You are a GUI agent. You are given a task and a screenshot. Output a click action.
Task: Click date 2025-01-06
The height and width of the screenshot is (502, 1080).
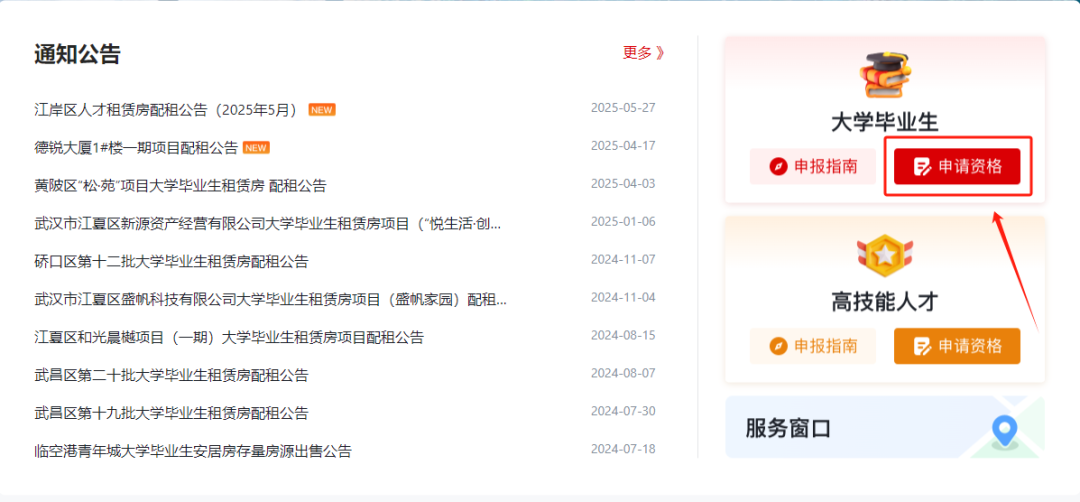tap(623, 222)
